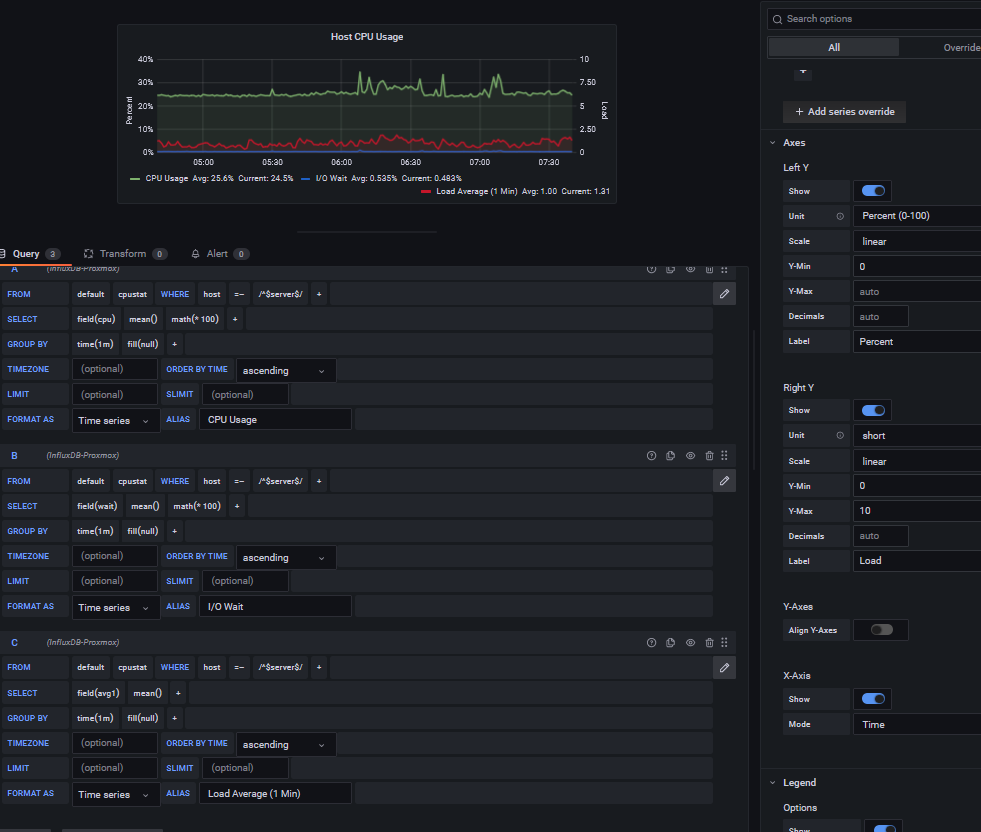Click the reorder handle of query C

point(724,642)
